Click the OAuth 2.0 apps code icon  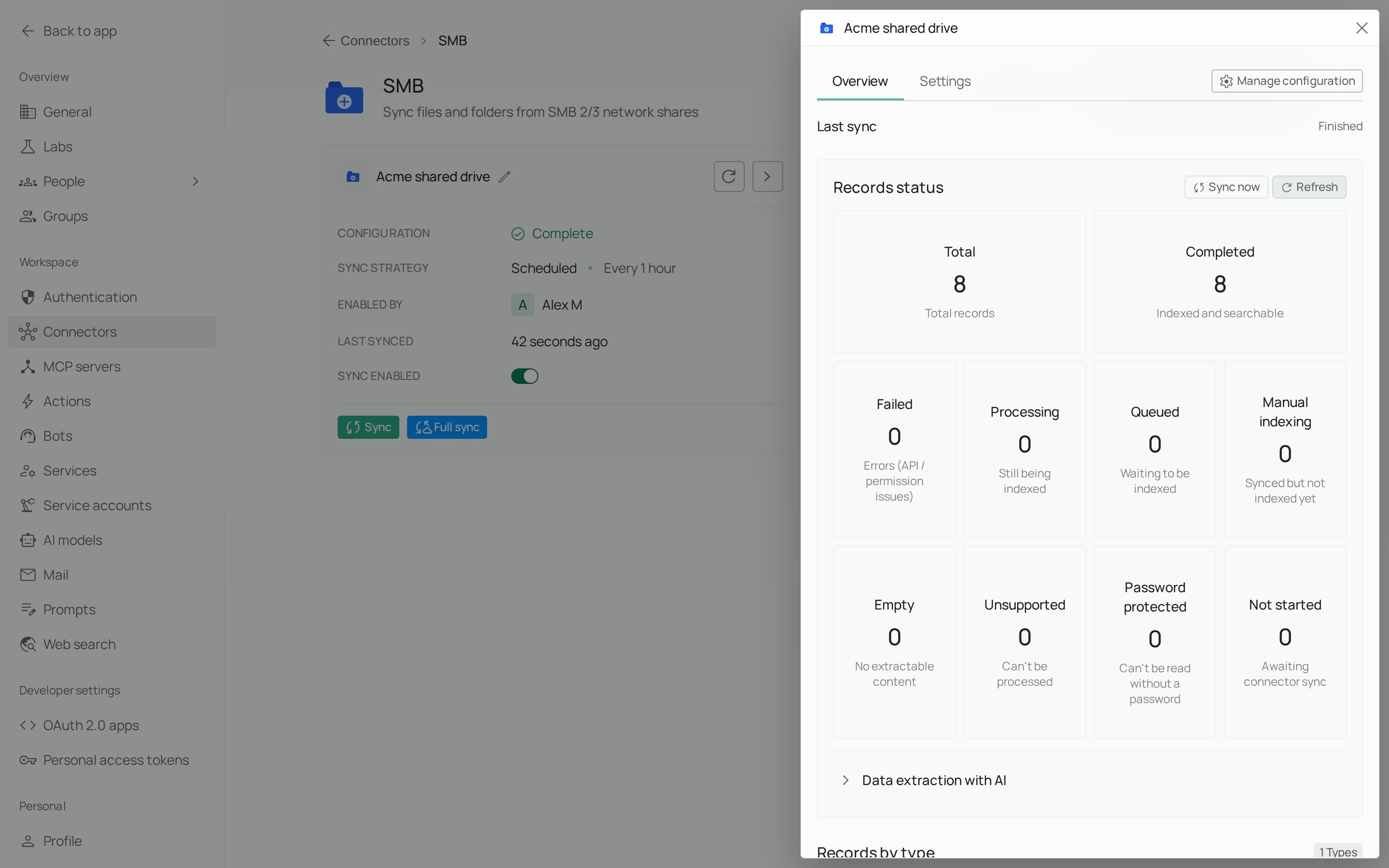tap(27, 725)
